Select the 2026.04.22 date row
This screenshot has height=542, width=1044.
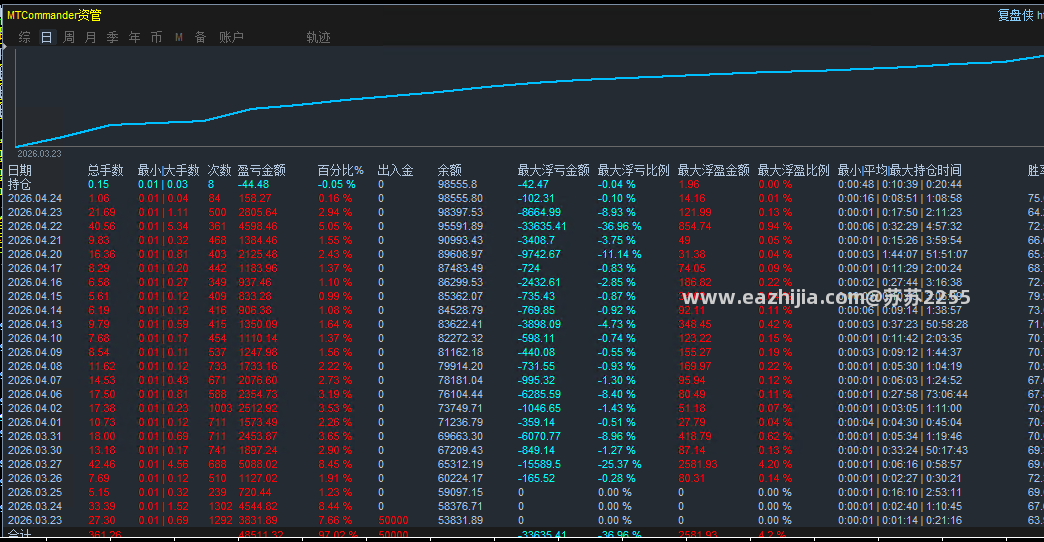click(x=35, y=226)
